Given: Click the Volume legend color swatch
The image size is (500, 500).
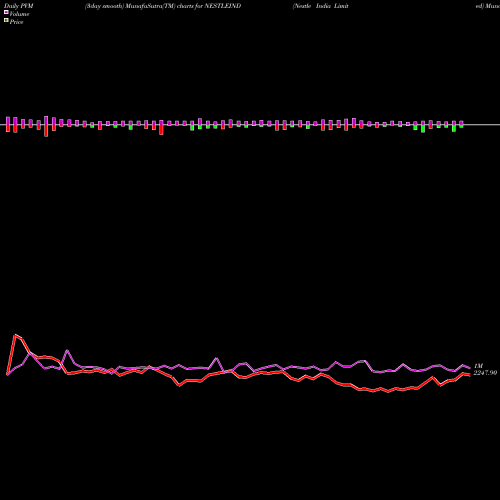Looking at the screenshot, I should (6, 12).
